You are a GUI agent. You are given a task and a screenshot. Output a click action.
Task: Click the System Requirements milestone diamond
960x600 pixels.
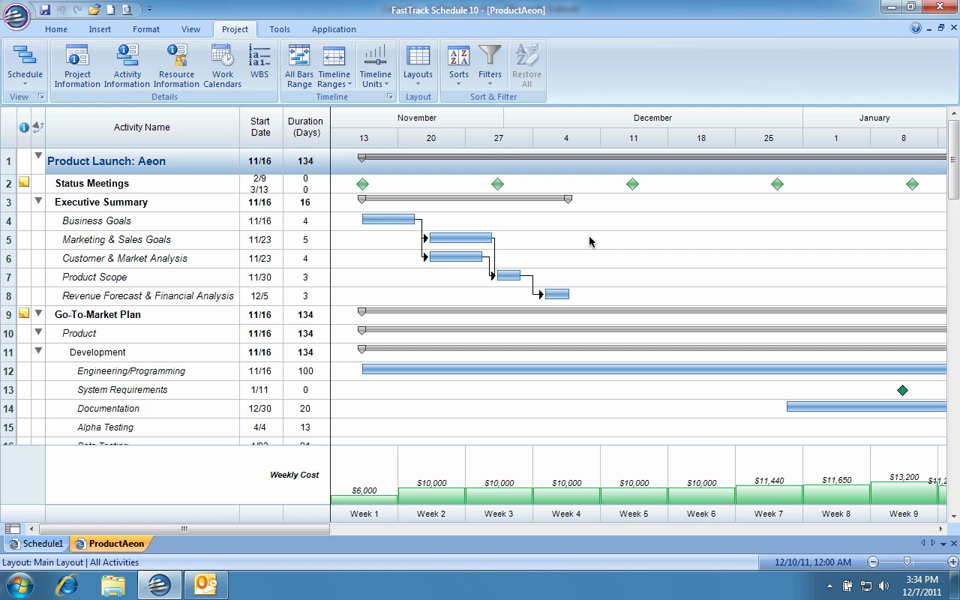[x=902, y=390]
